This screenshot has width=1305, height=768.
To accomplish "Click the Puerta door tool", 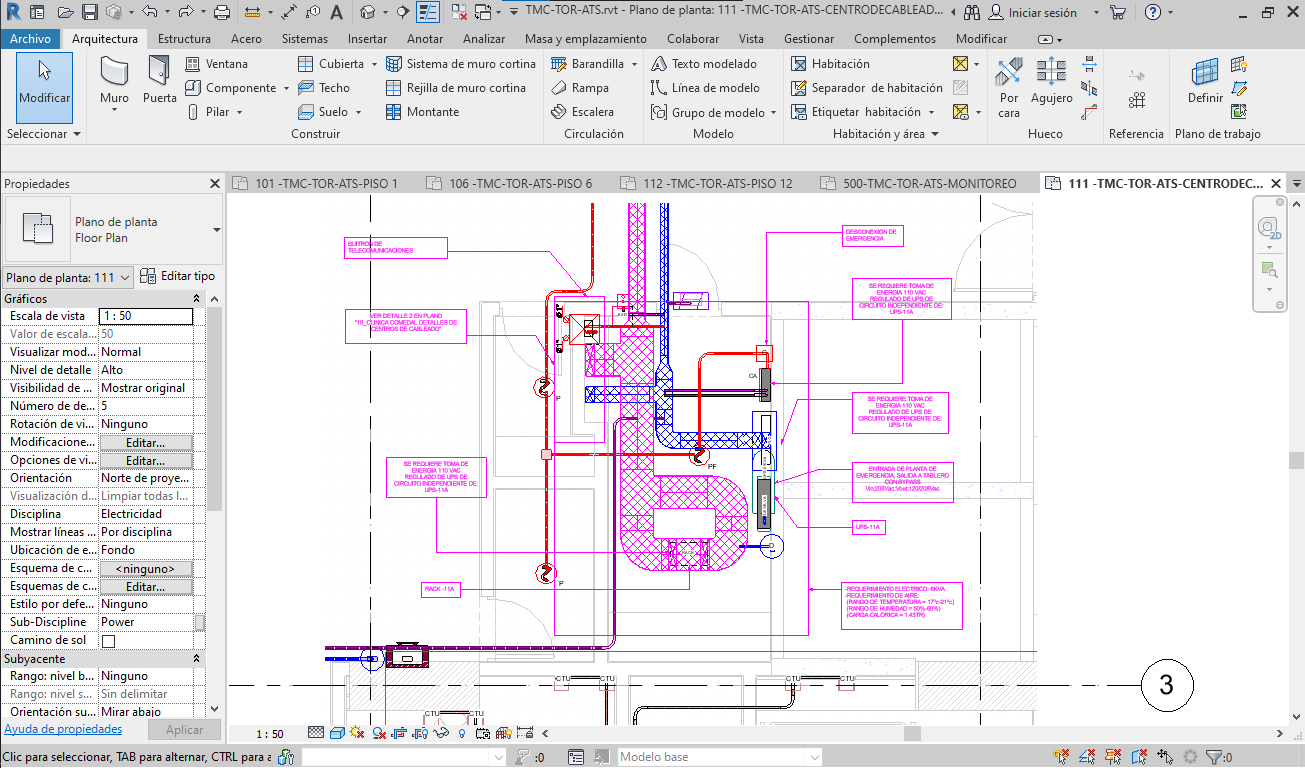I will (159, 80).
